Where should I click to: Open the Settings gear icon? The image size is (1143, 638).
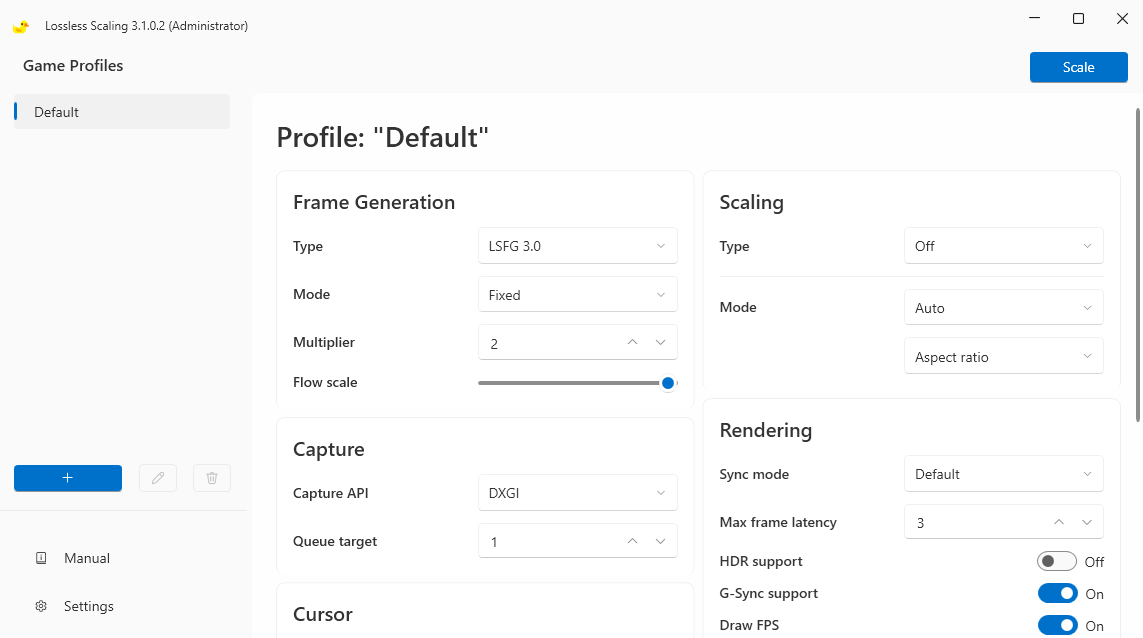click(41, 607)
